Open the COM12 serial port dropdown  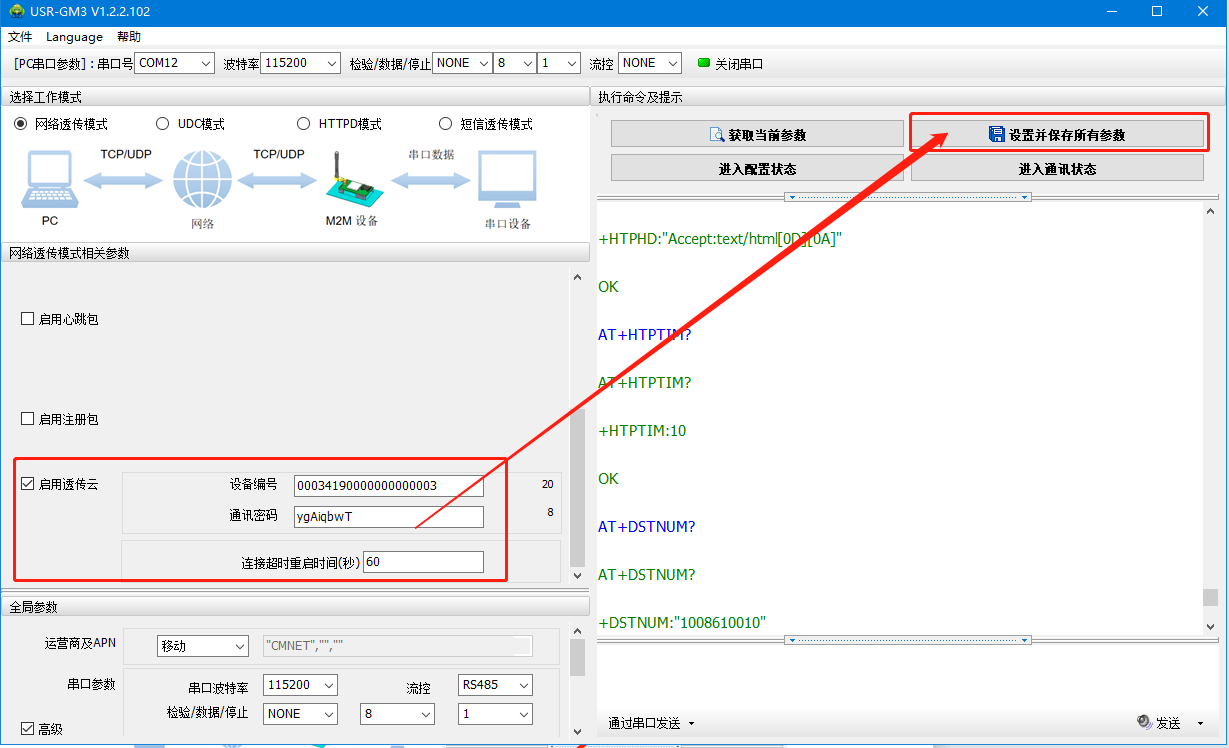point(175,63)
